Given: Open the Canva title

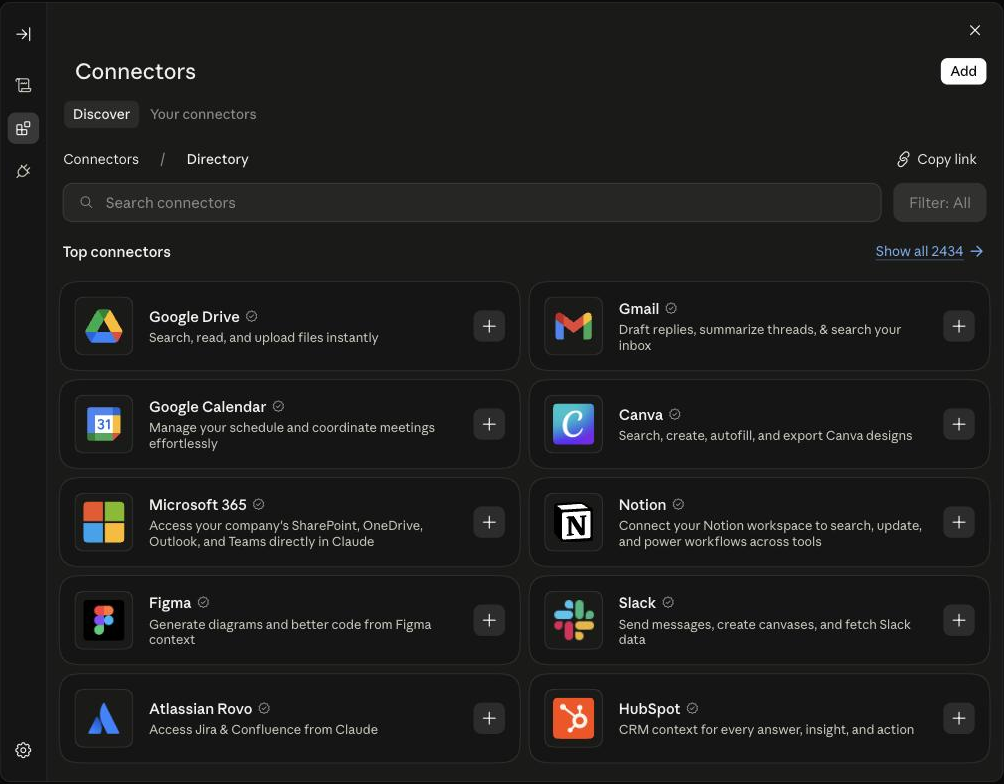Looking at the screenshot, I should tap(640, 414).
